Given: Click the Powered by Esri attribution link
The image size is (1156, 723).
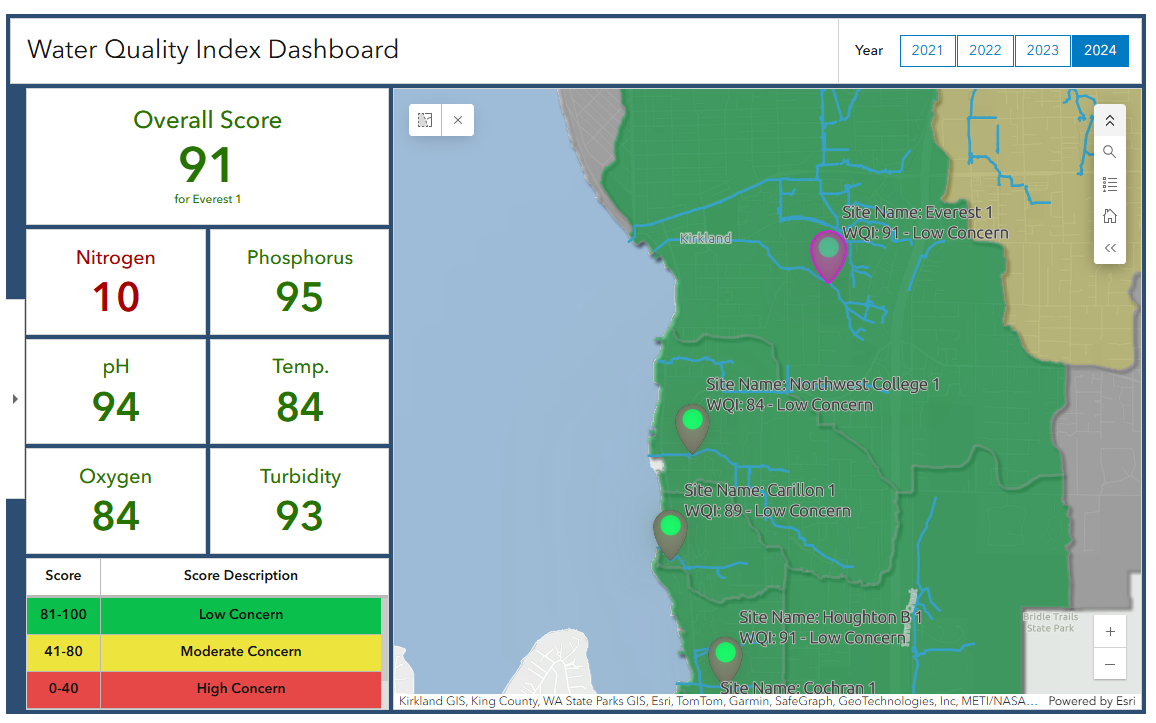Looking at the screenshot, I should [1091, 701].
